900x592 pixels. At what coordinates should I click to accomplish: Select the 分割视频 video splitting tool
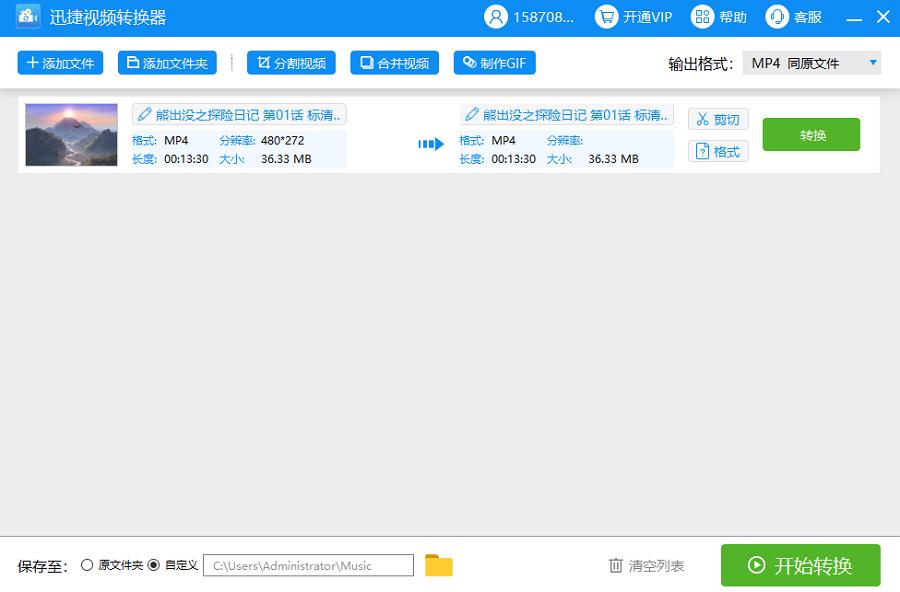tap(289, 62)
